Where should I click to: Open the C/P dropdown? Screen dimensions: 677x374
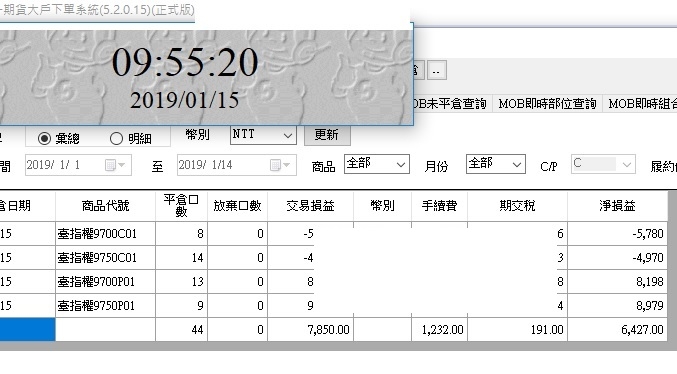(x=603, y=164)
